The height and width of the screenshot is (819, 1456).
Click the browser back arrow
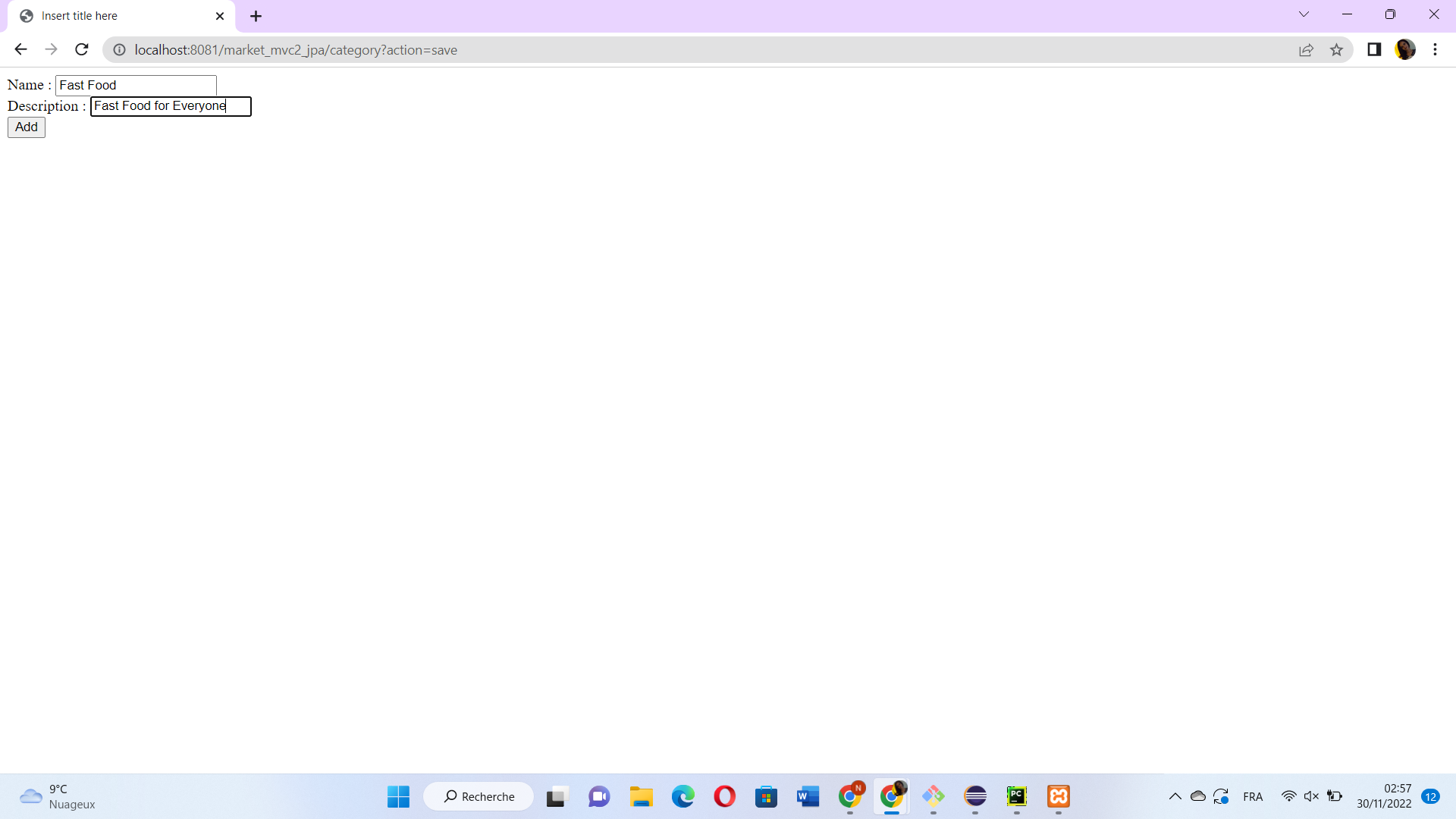pyautogui.click(x=20, y=49)
